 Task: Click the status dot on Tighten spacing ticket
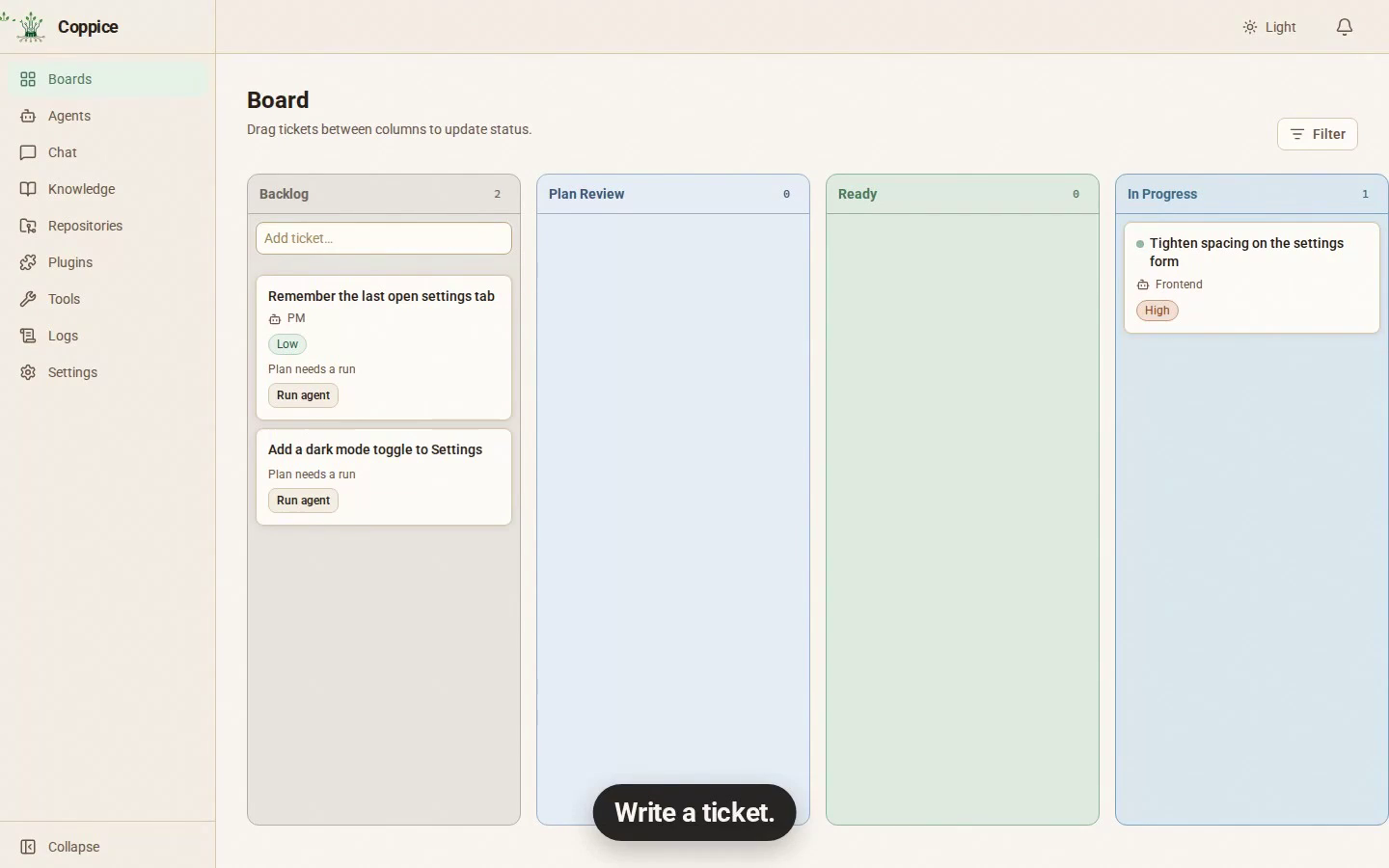coord(1140,244)
